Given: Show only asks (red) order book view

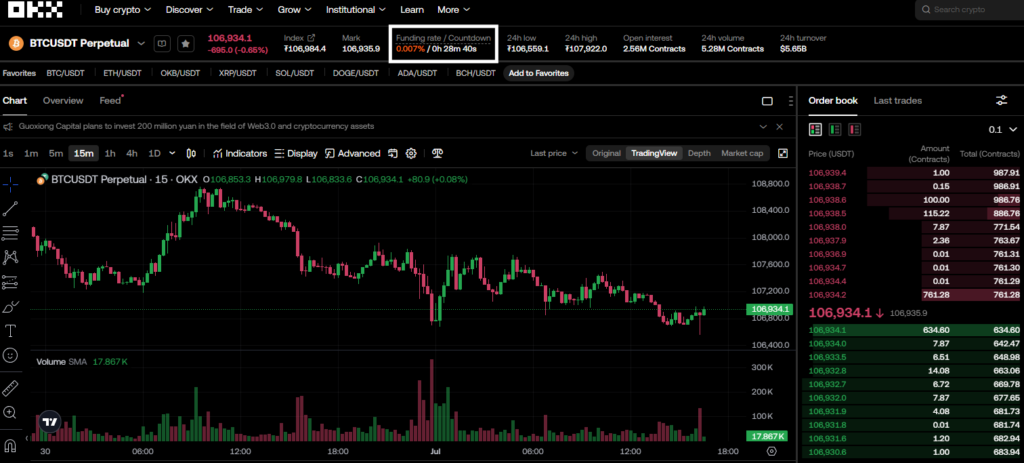Looking at the screenshot, I should (854, 129).
